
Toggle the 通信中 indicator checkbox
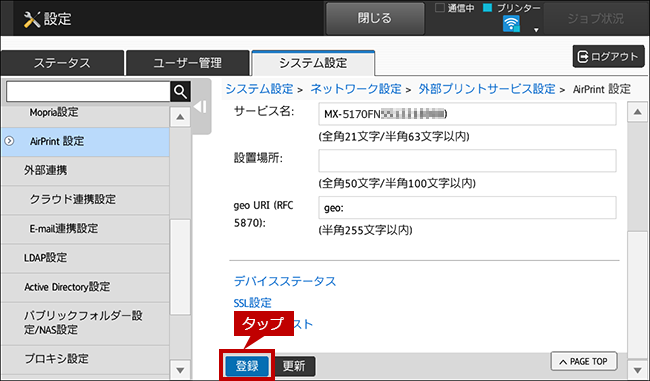(440, 7)
